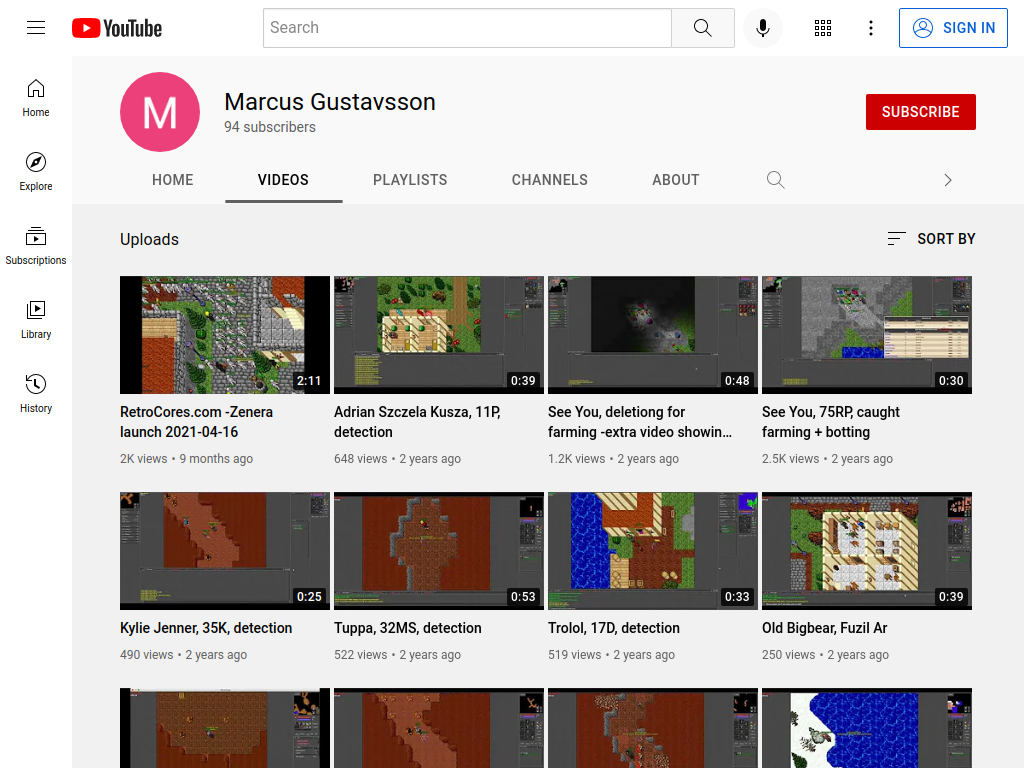
Task: Switch to the Home channel tab
Action: pos(172,180)
